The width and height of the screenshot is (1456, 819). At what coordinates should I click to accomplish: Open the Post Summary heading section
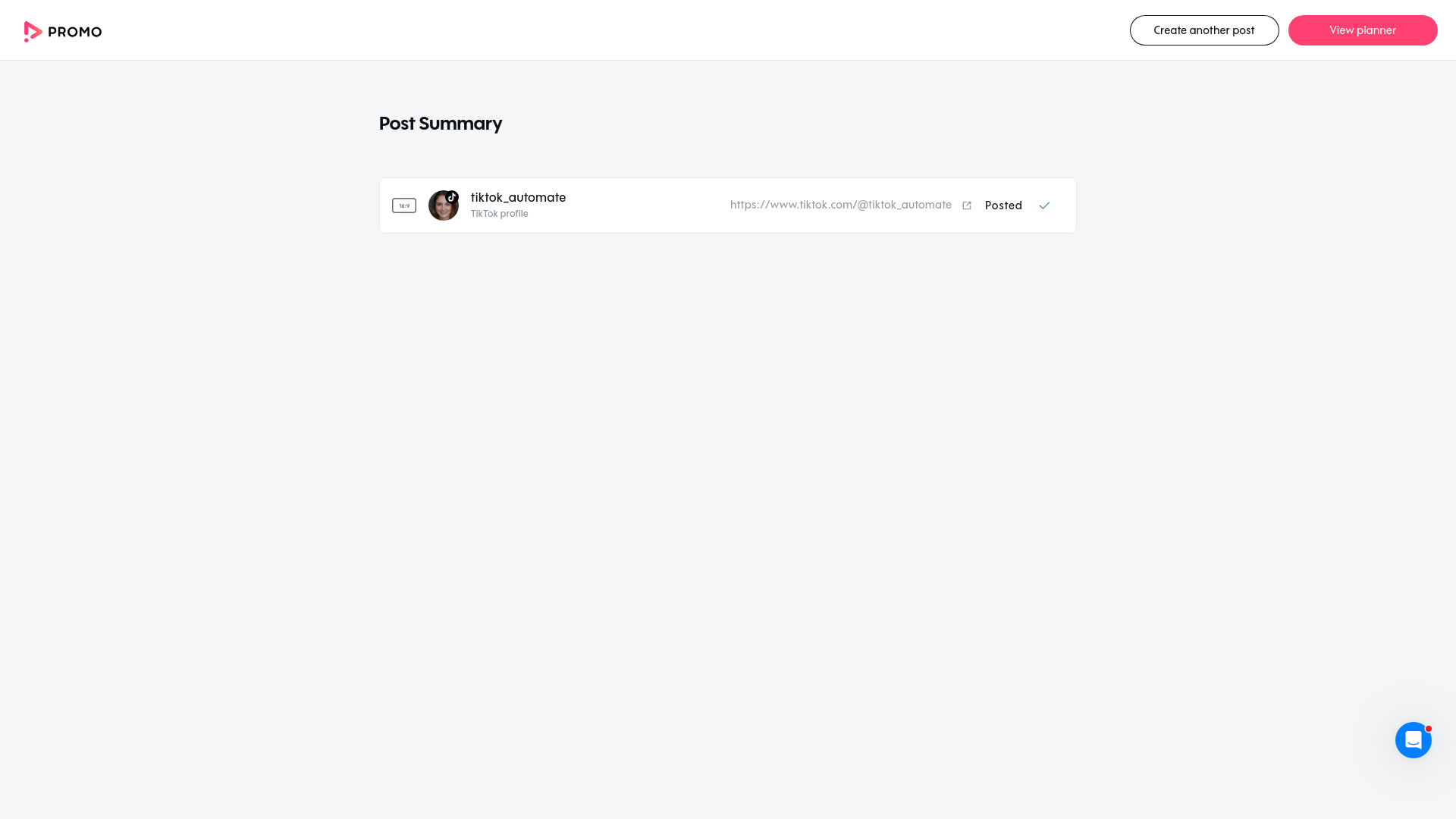pos(441,123)
